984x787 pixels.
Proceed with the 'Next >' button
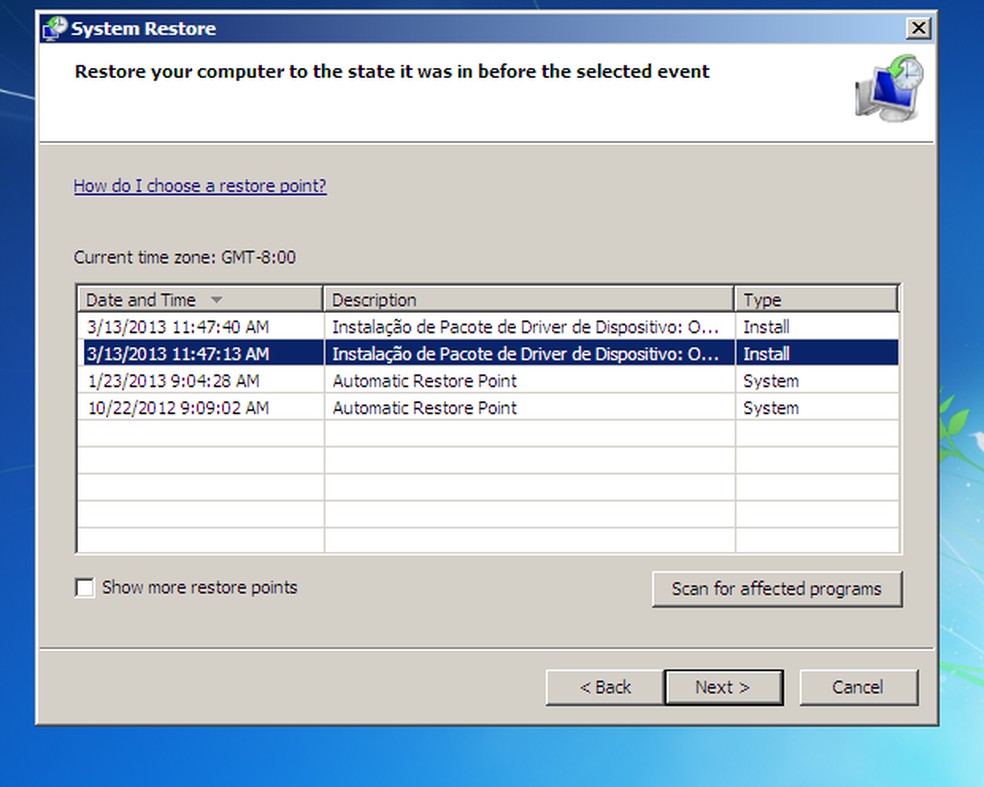tap(723, 687)
